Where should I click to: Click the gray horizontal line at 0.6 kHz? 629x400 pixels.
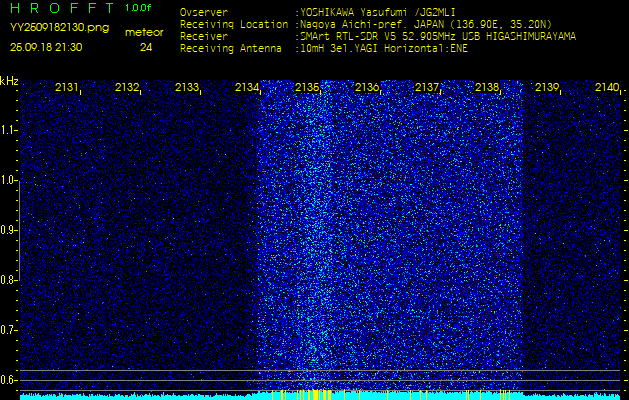pyautogui.click(x=320, y=380)
